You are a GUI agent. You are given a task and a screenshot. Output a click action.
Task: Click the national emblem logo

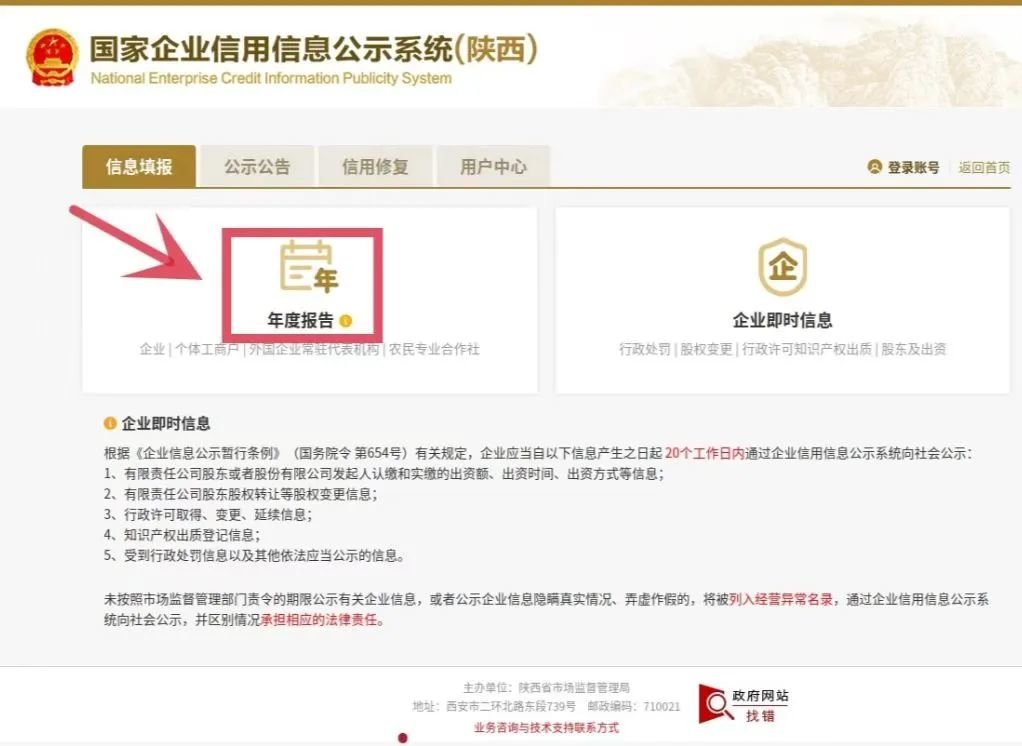tap(53, 57)
